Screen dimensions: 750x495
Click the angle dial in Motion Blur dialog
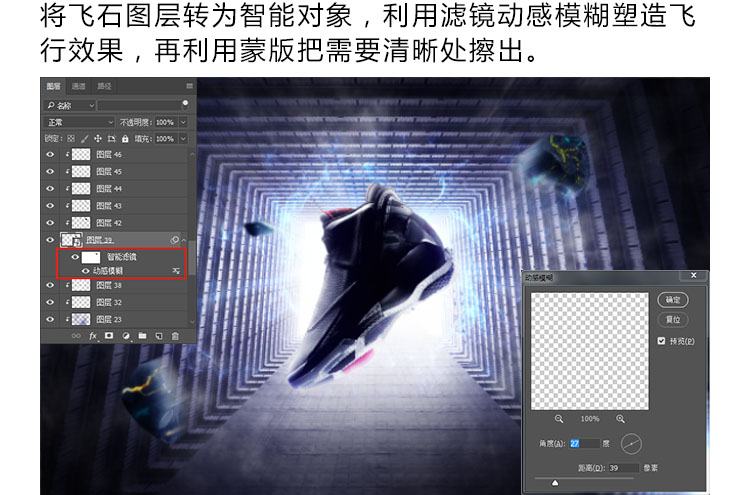point(631,444)
